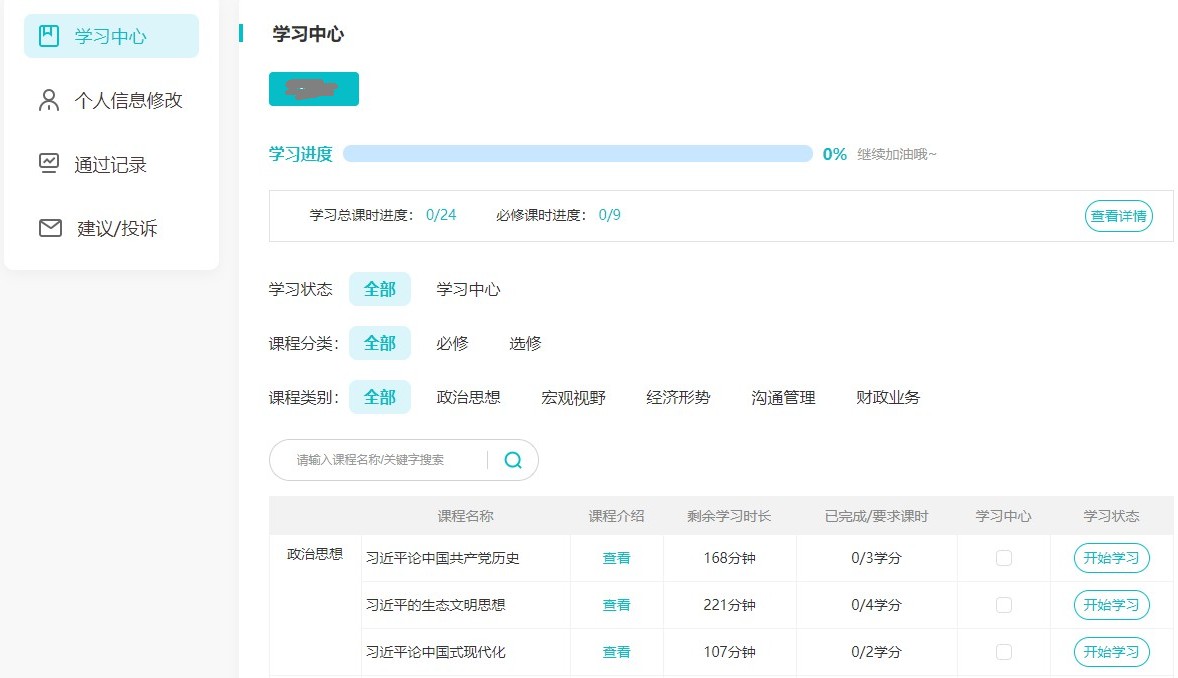
Task: Select the 政治思想 course type filter
Action: tap(468, 397)
